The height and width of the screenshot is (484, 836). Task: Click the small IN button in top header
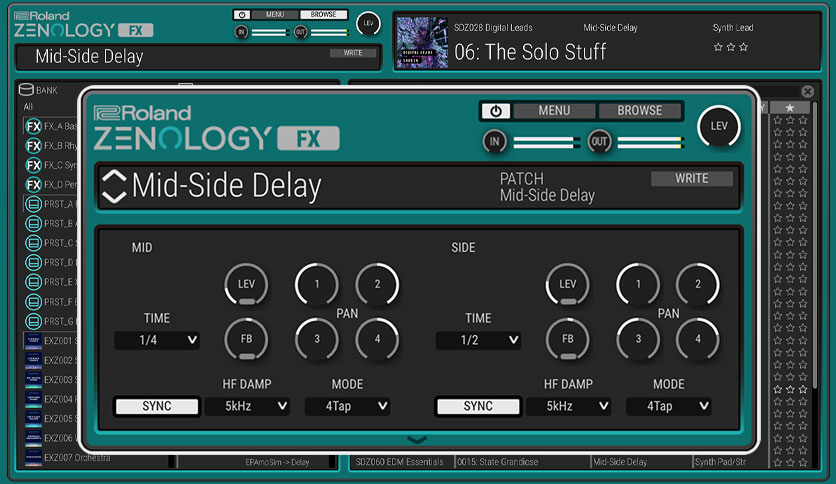(242, 33)
